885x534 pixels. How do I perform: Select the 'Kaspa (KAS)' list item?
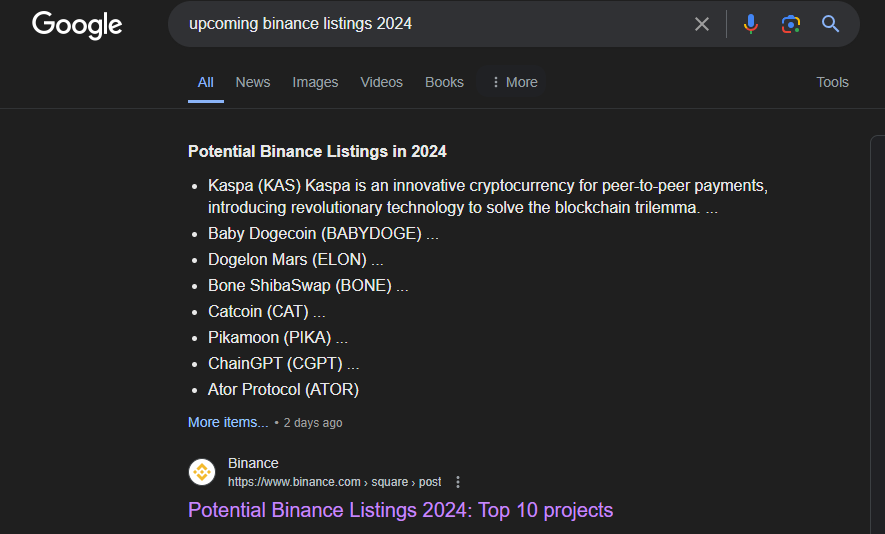[x=488, y=196]
